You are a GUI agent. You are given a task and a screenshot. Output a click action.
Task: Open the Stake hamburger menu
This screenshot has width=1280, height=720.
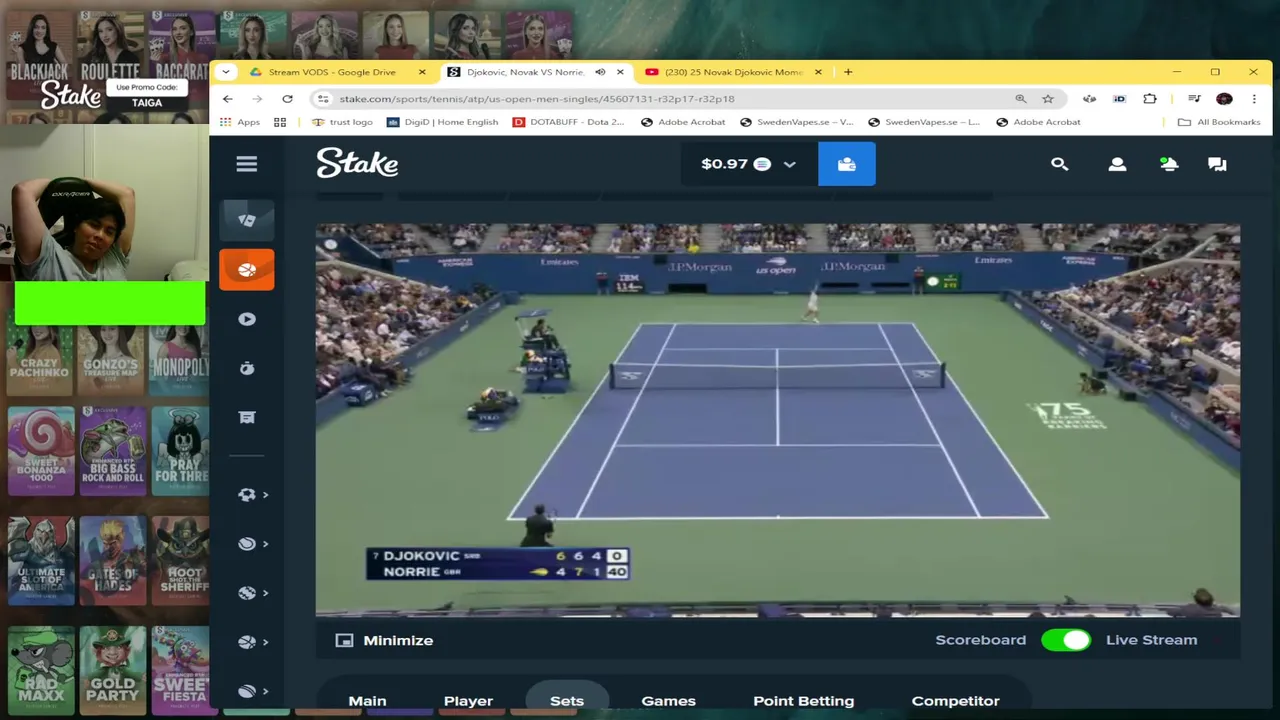[247, 164]
